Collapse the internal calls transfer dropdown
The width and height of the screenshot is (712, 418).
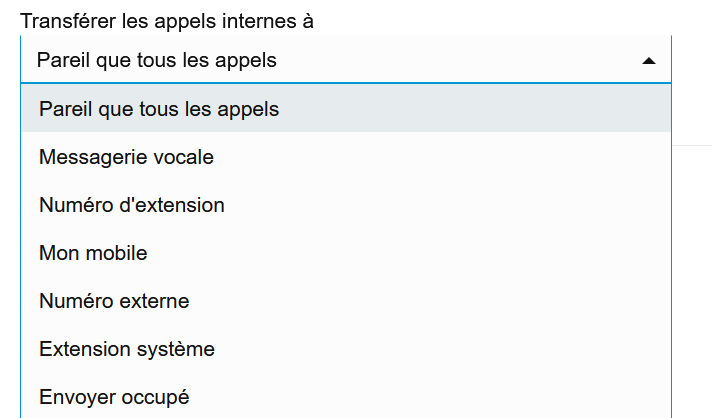[x=648, y=61]
